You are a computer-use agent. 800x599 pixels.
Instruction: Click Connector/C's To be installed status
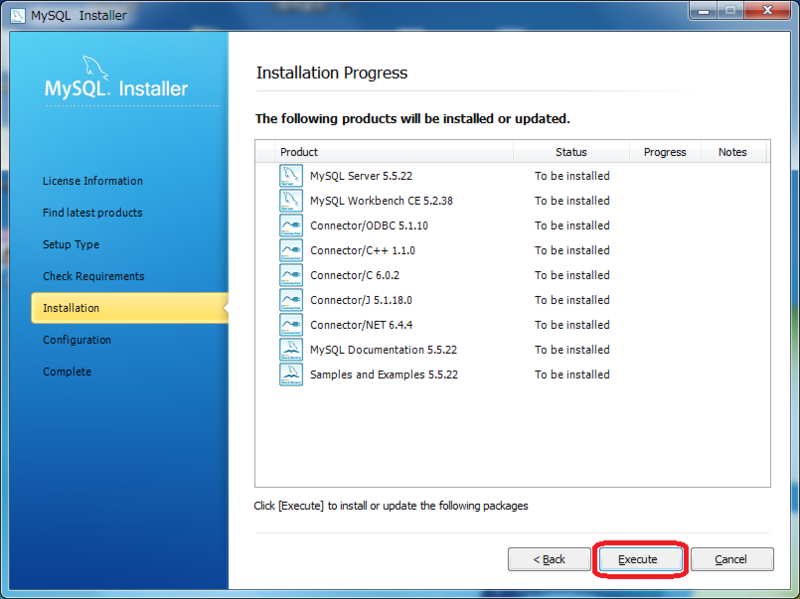(x=572, y=276)
